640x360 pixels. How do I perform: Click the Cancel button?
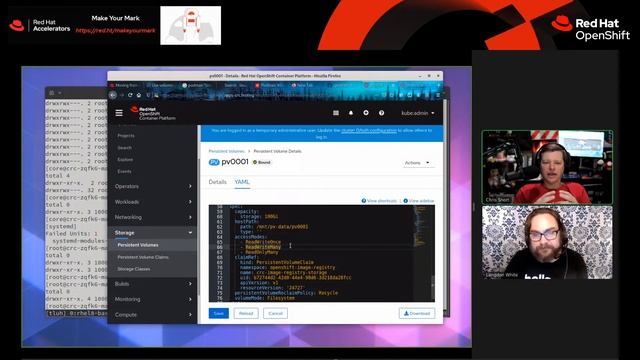point(276,313)
